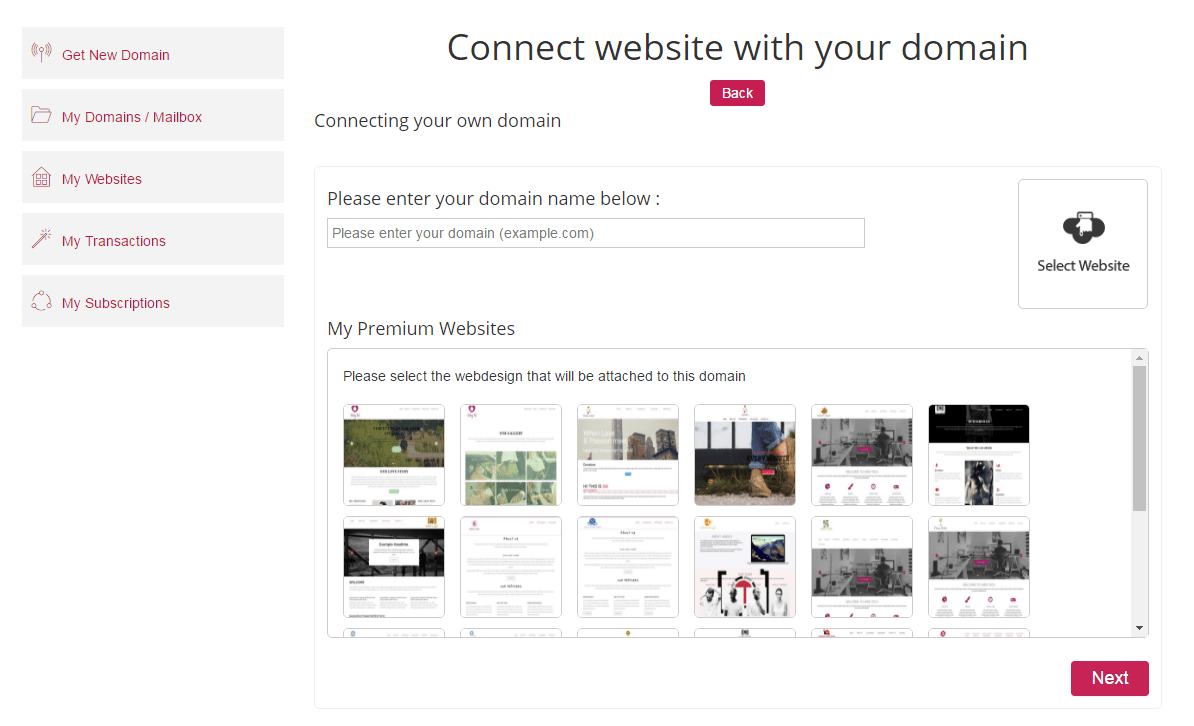1194x726 pixels.
Task: Pick the template with the red umbrella image
Action: pos(744,567)
